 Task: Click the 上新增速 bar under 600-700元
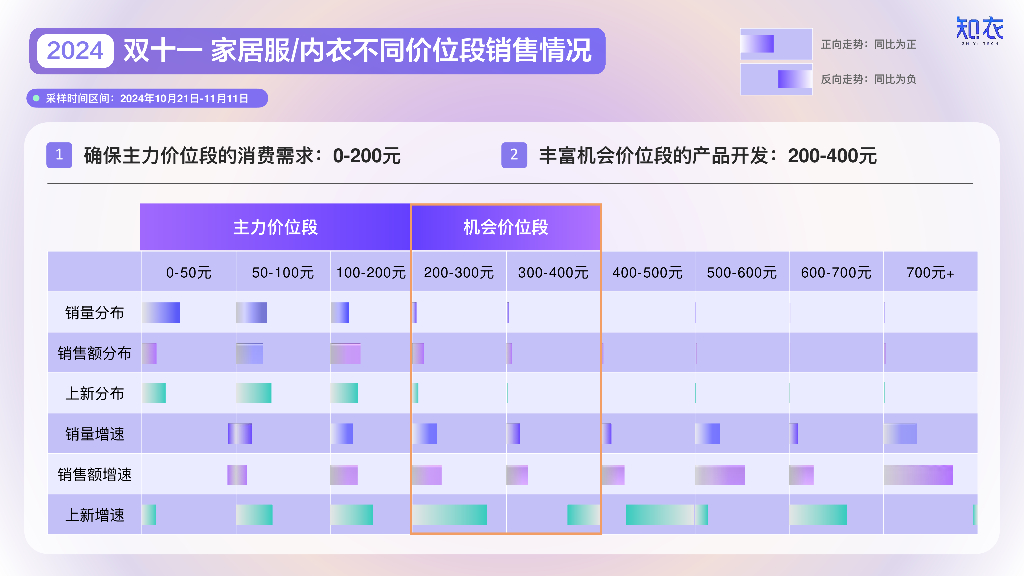click(818, 515)
